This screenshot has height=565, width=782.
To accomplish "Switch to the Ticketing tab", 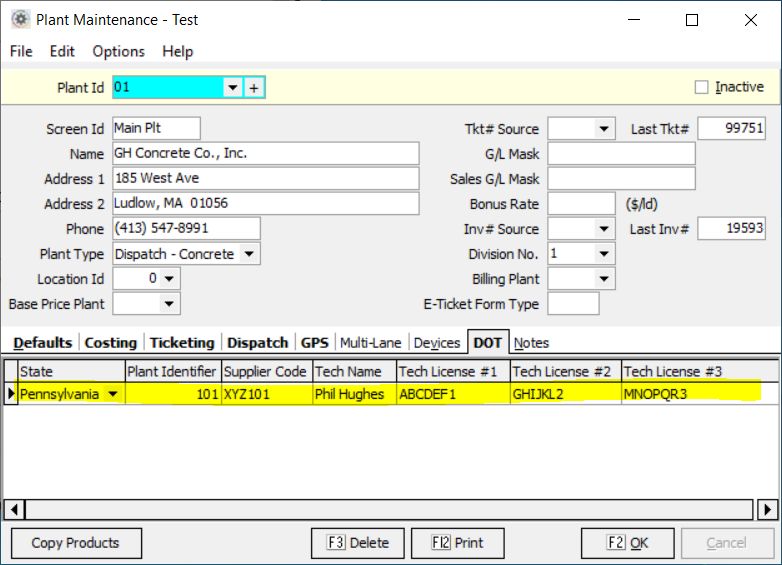I will pos(182,343).
